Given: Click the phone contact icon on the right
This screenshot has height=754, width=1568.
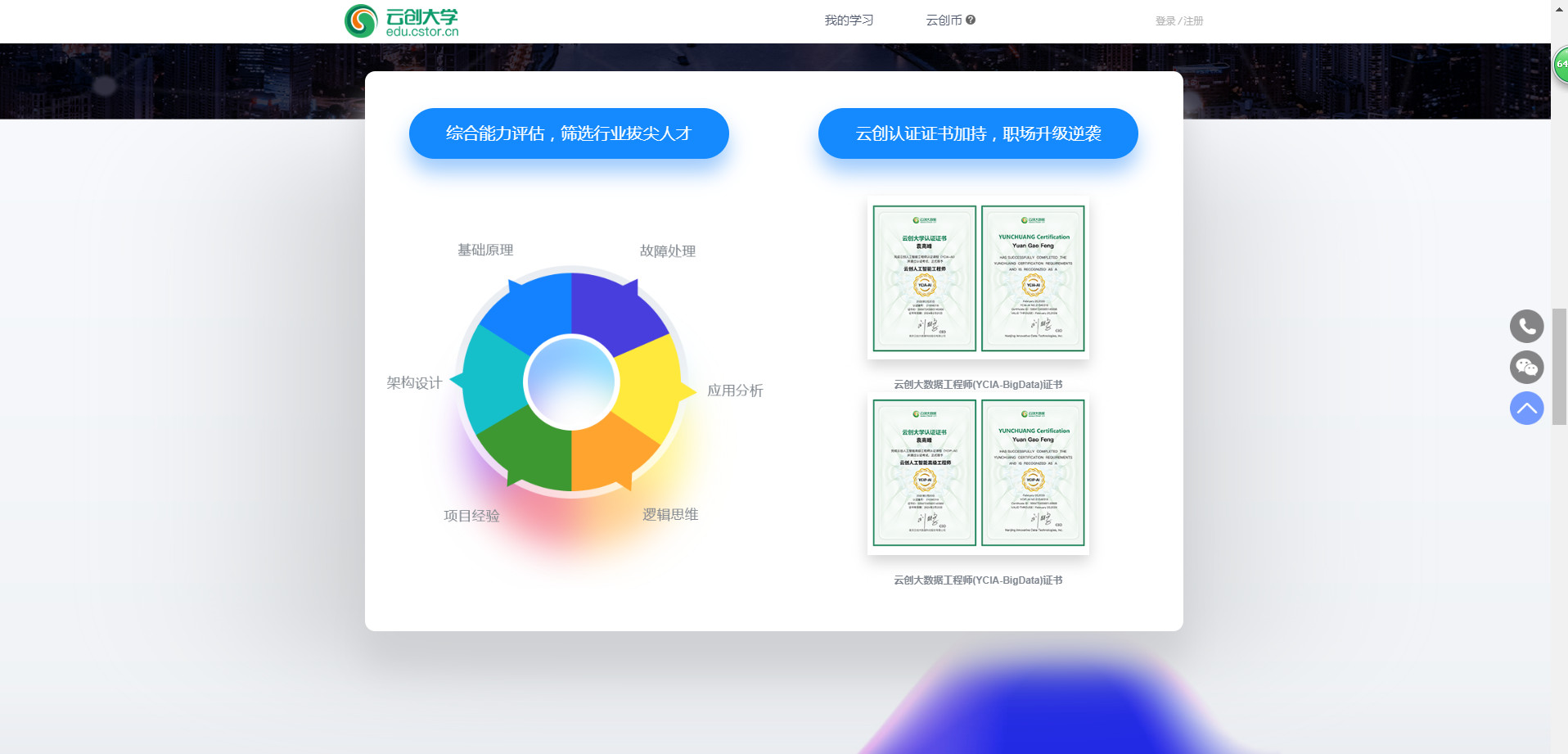Looking at the screenshot, I should click(x=1525, y=326).
